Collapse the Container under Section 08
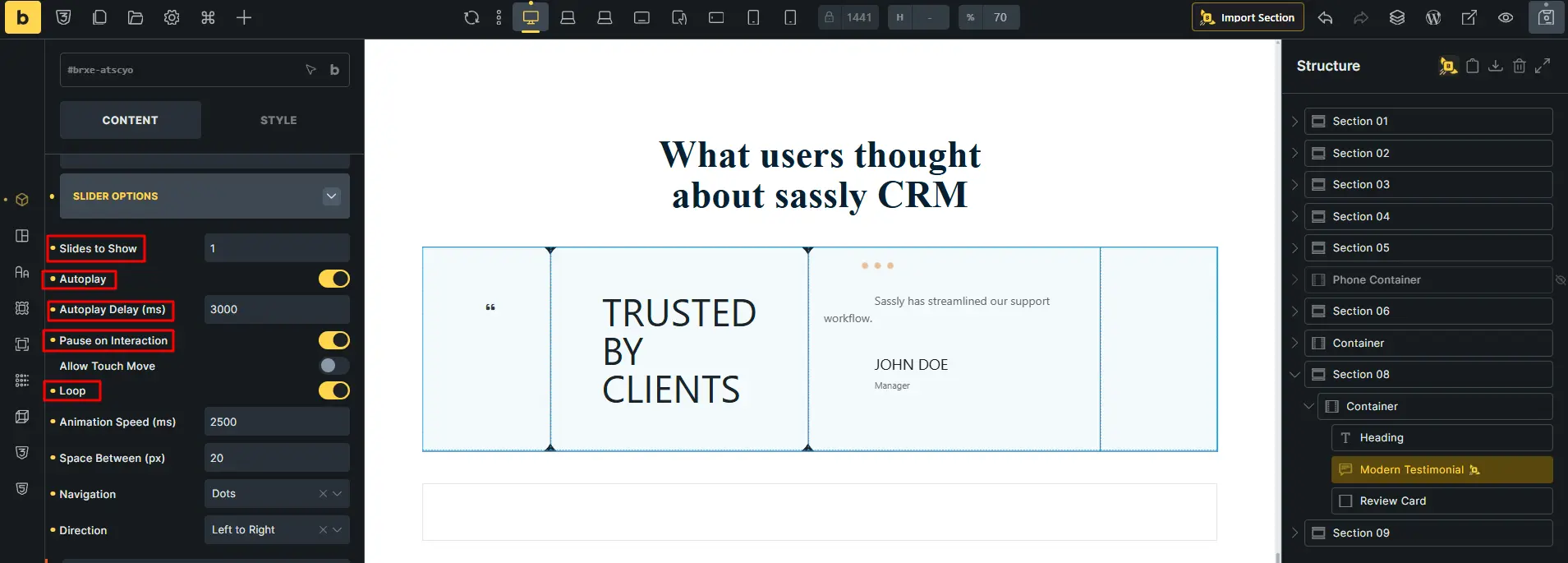Viewport: 1568px width, 563px height. pos(1308,406)
